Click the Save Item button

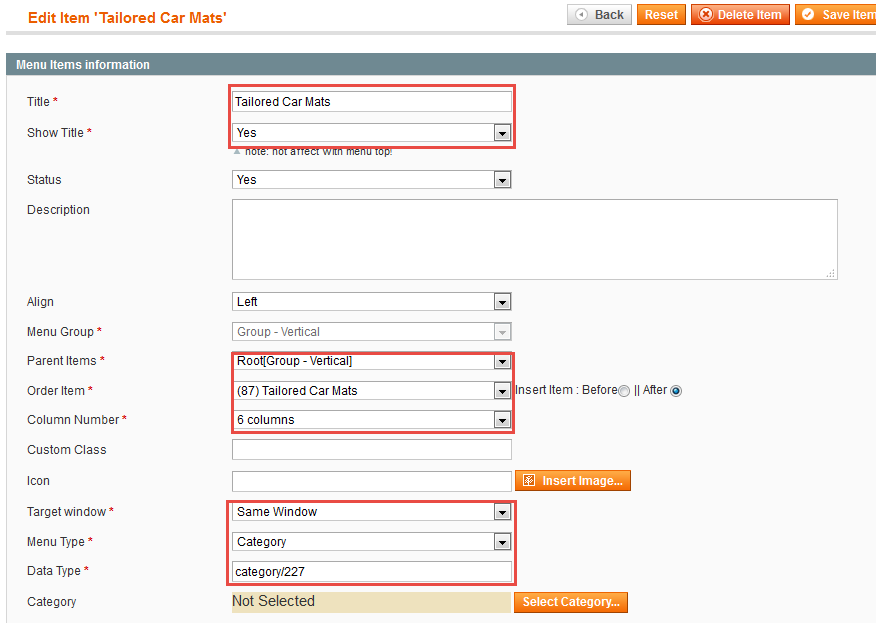click(x=836, y=15)
